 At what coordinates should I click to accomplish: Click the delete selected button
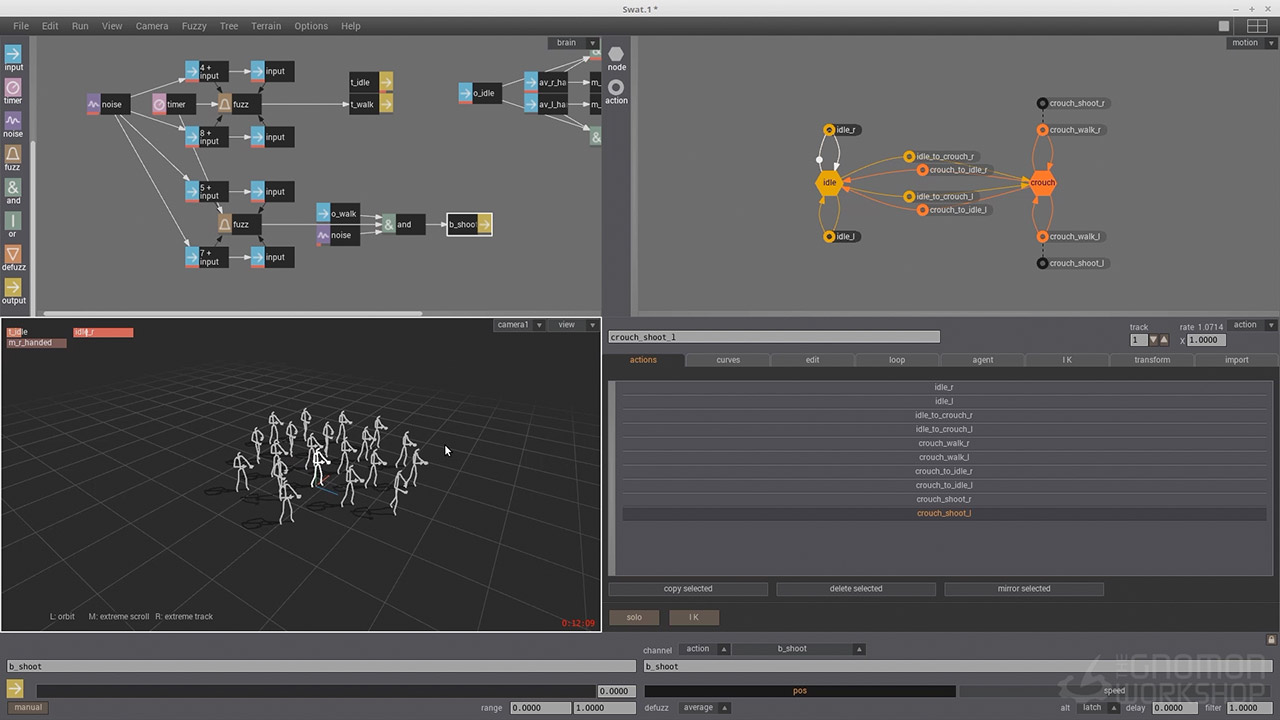pyautogui.click(x=856, y=589)
